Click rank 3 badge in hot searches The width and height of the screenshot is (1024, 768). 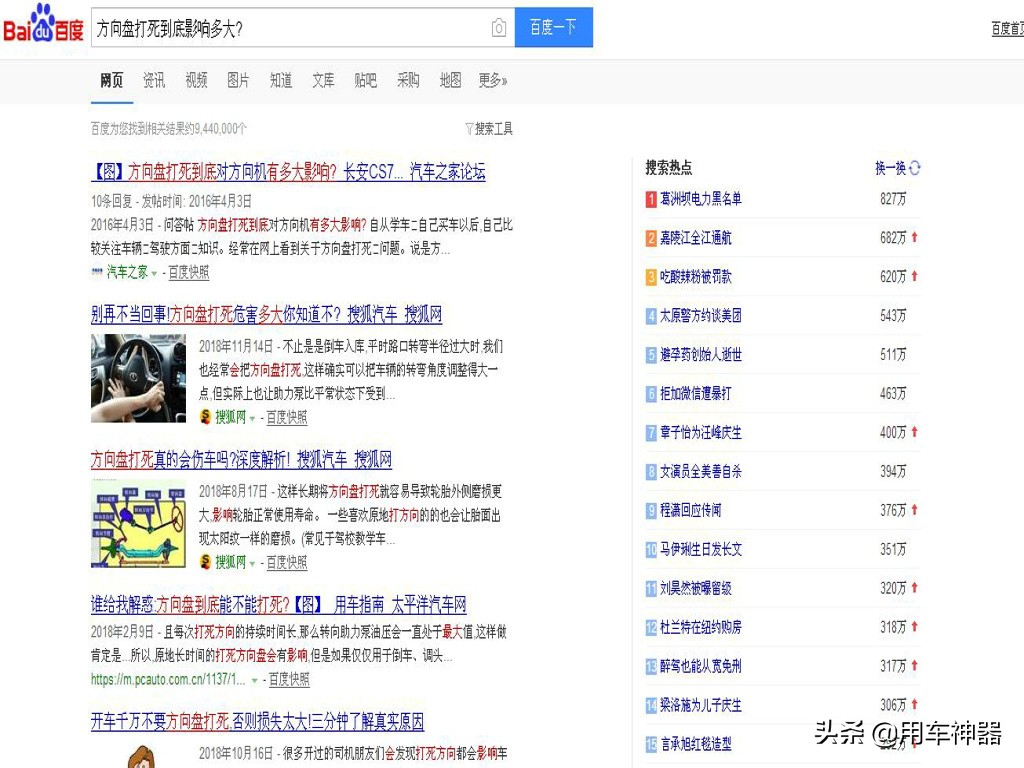click(651, 278)
